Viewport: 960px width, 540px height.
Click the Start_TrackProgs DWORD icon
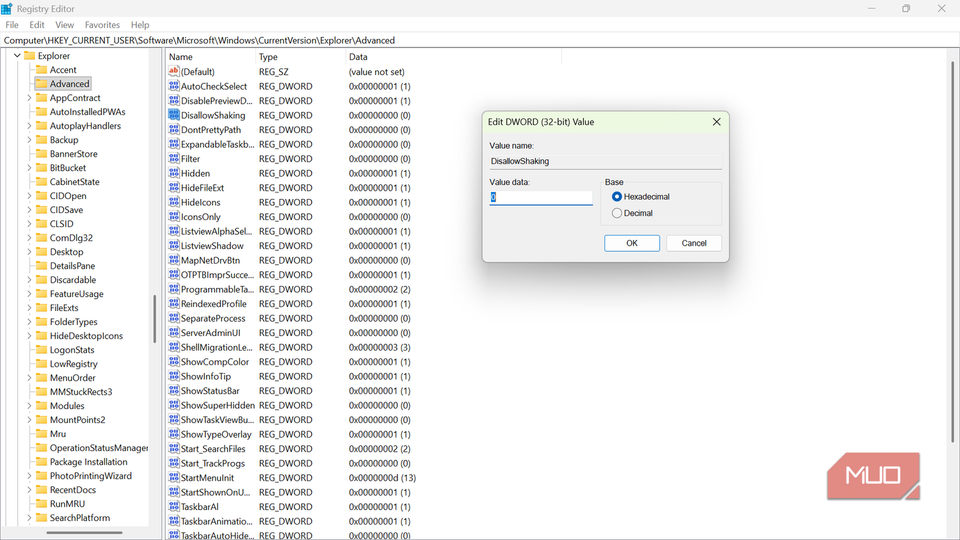(x=174, y=463)
